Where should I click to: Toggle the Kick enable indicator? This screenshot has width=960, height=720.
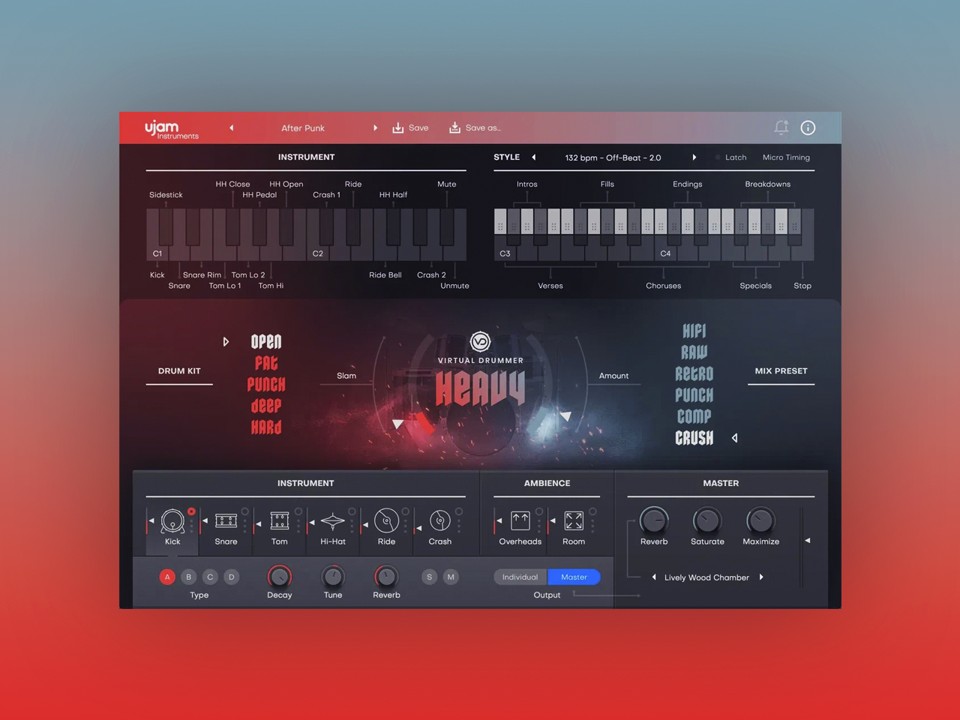(x=192, y=511)
